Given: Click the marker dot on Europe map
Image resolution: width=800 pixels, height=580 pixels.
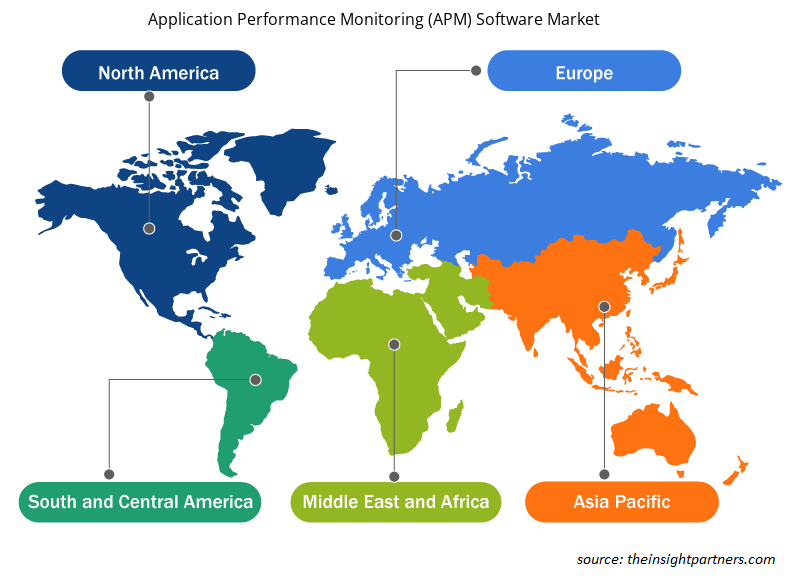Looking at the screenshot, I should coord(396,235).
